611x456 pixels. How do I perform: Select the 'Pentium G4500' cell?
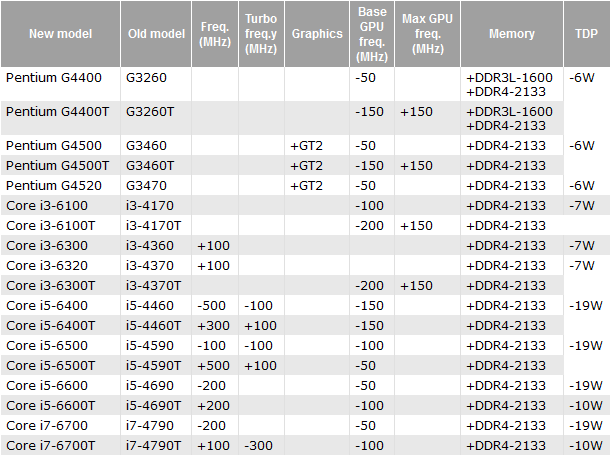[60, 145]
